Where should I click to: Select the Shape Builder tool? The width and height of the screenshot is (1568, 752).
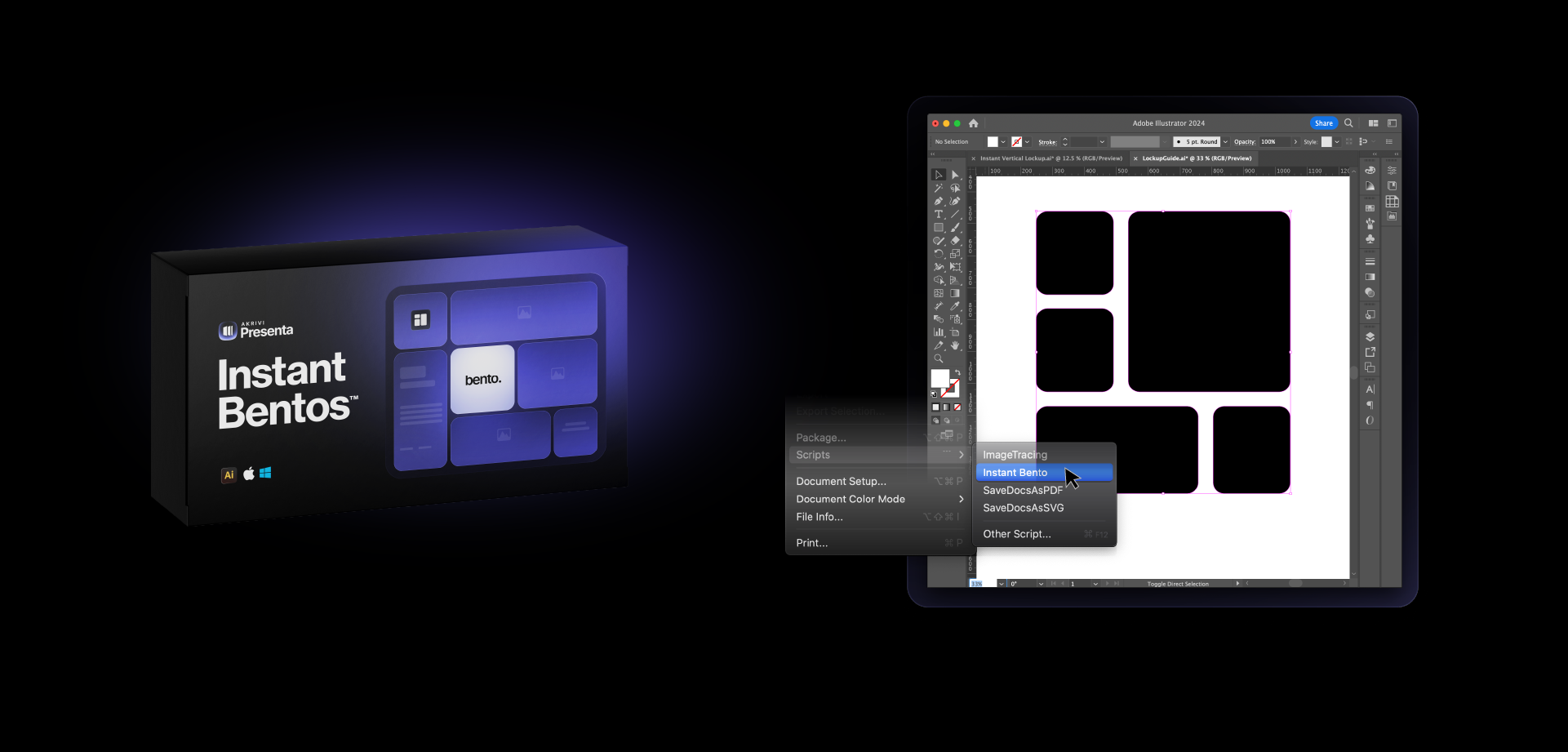click(x=939, y=280)
